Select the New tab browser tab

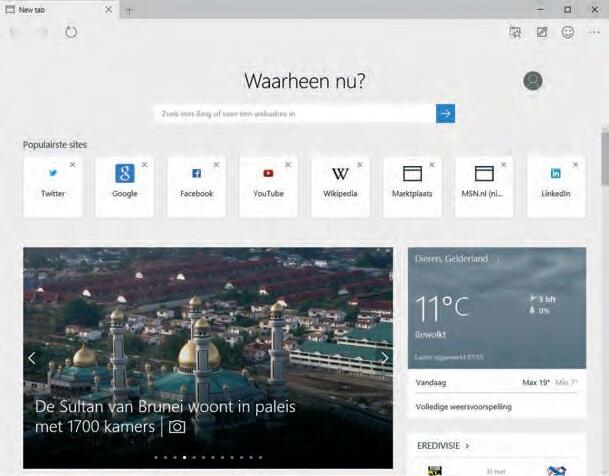tap(59, 9)
